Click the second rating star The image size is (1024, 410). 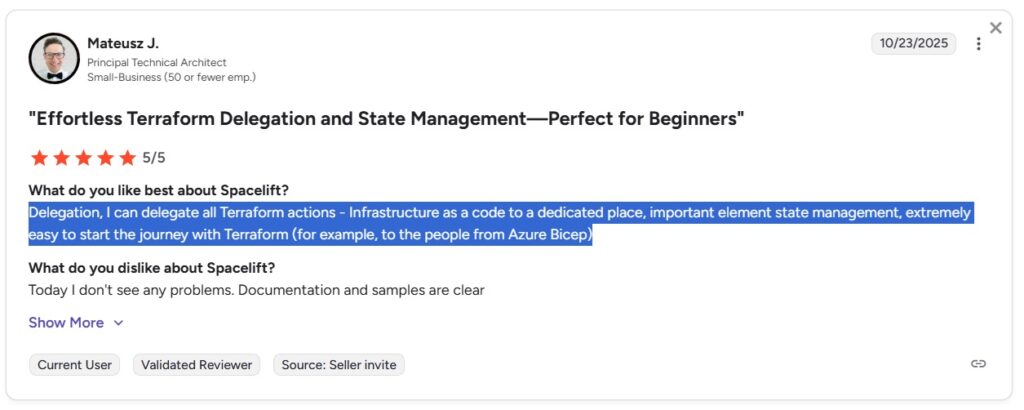pyautogui.click(x=61, y=158)
